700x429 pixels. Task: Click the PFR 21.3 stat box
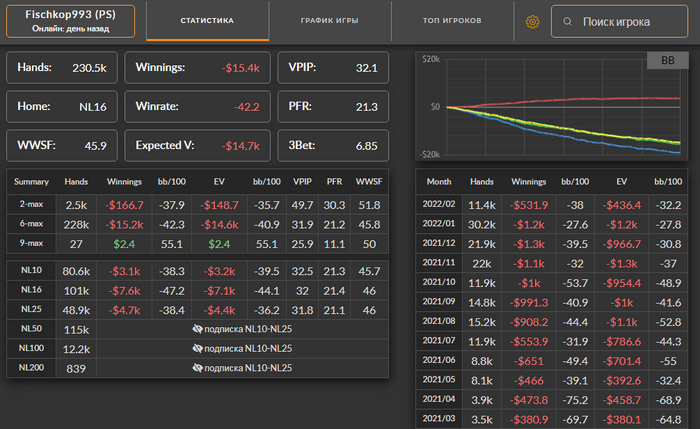pos(333,106)
